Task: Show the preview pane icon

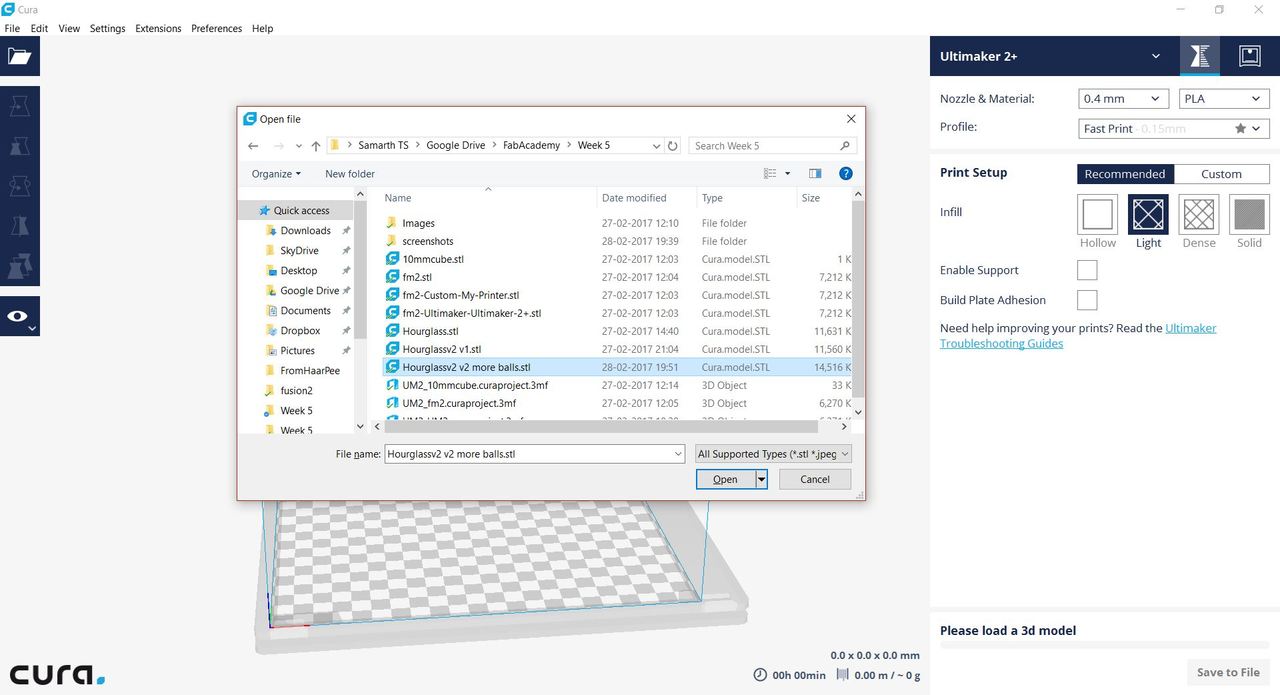Action: point(815,174)
